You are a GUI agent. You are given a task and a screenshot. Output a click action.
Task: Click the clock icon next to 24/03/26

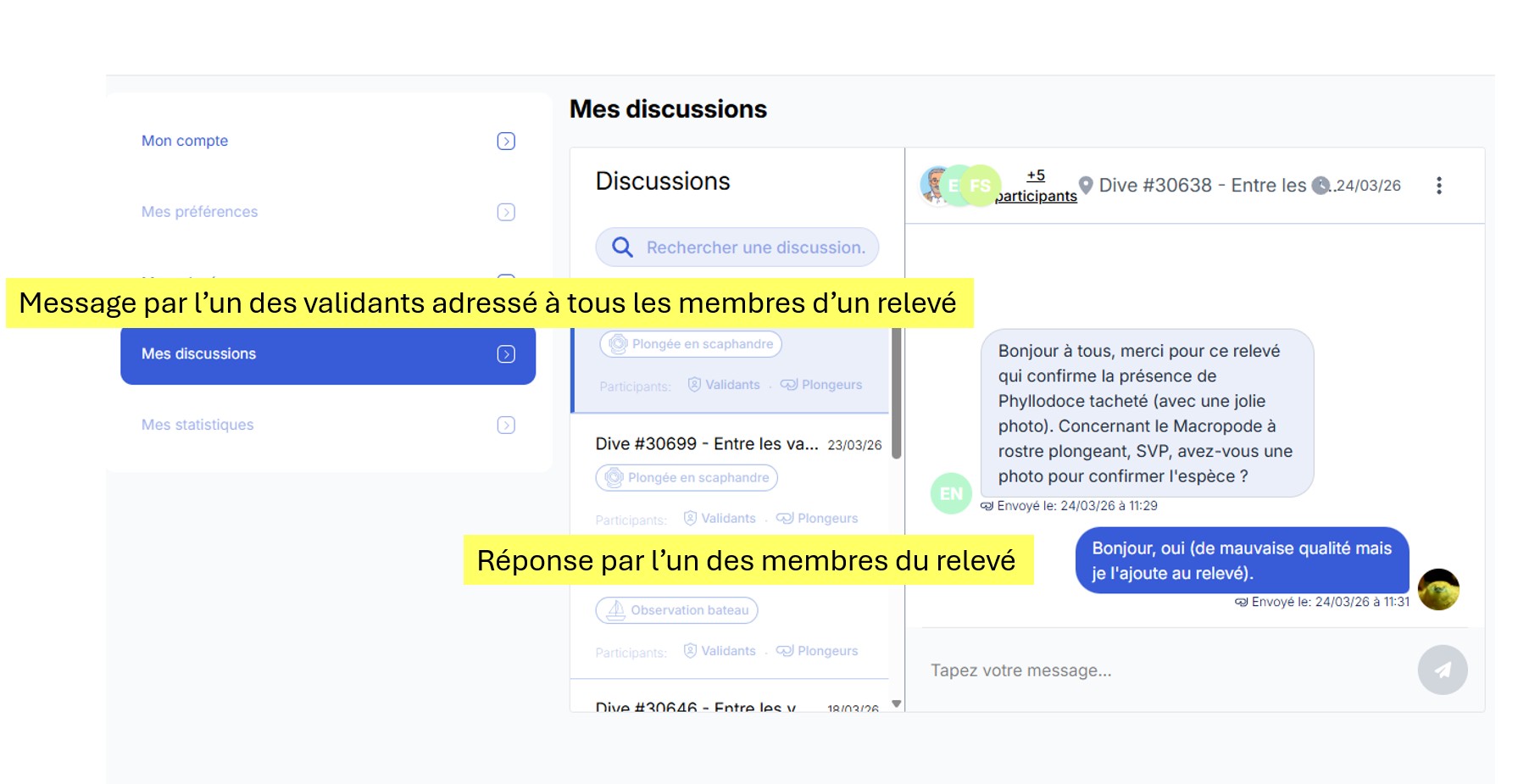coord(1321,186)
